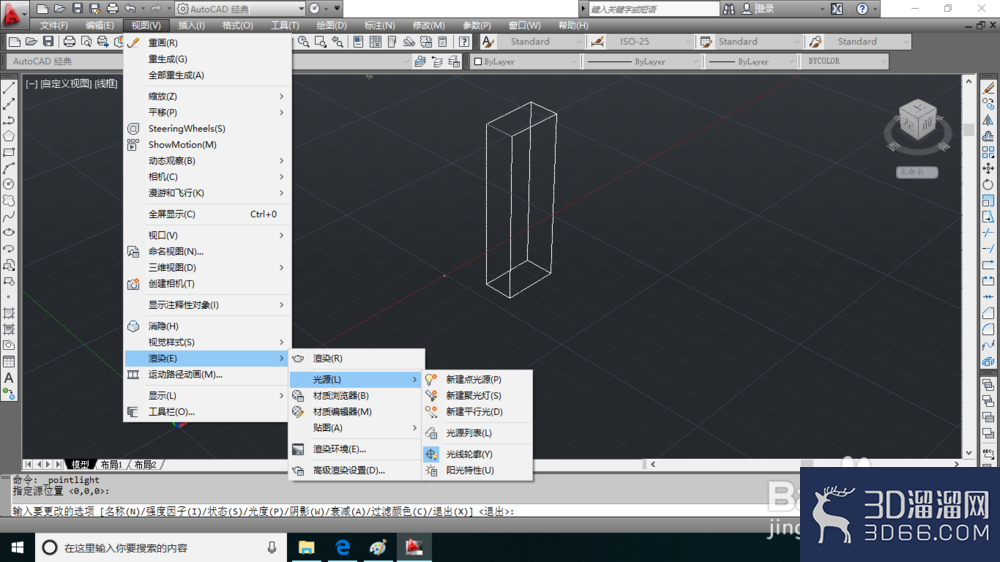Click the Light glyphs icon
This screenshot has width=1000, height=562.
(432, 454)
